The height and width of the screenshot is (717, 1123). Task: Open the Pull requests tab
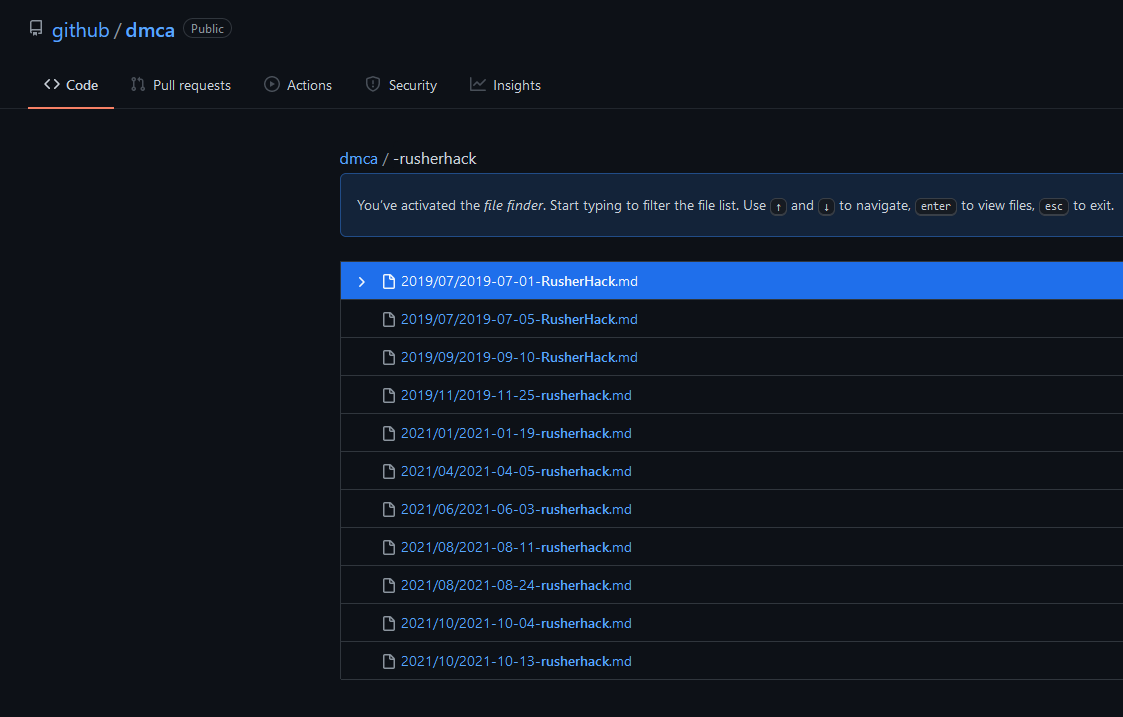[x=180, y=85]
